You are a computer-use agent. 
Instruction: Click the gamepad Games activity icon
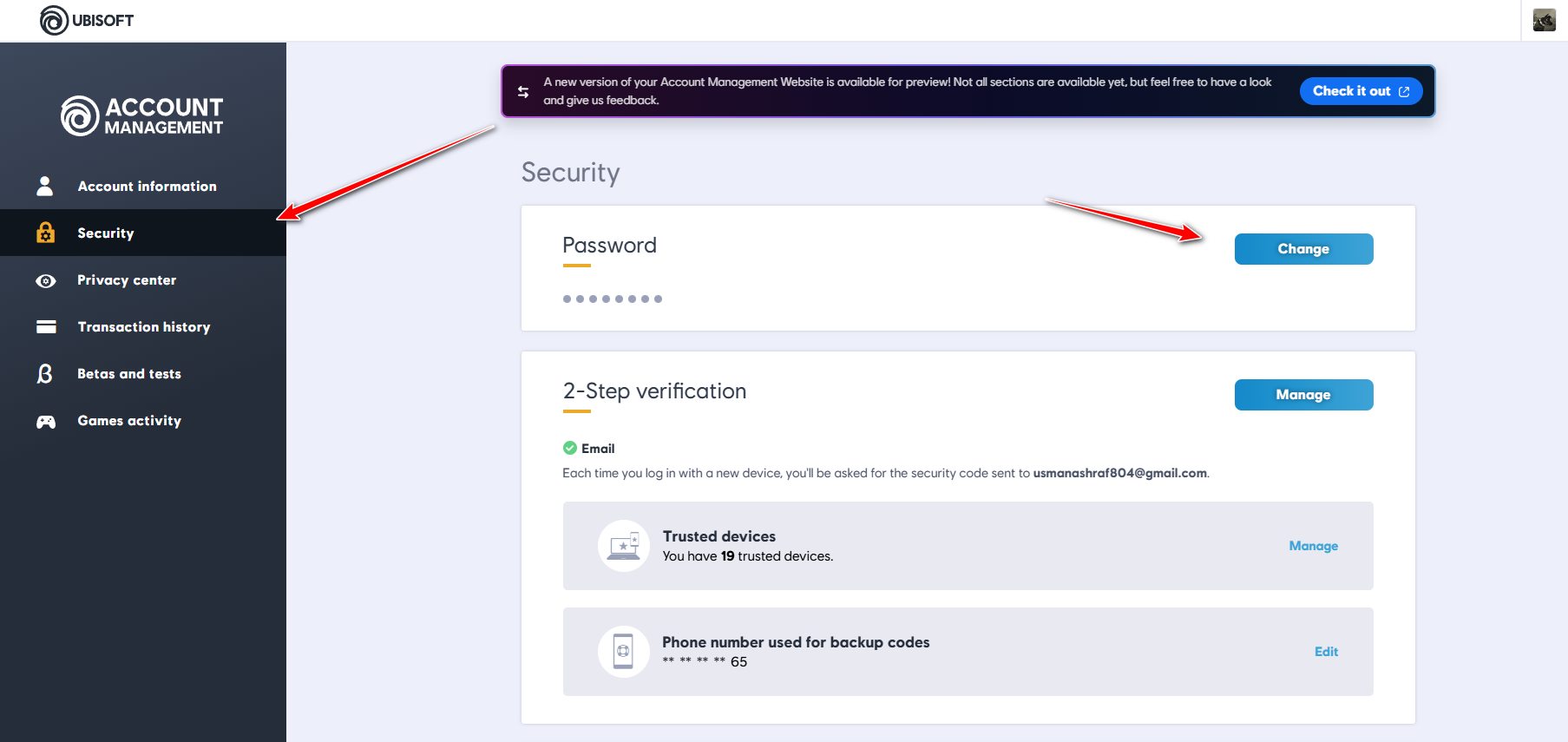click(45, 421)
